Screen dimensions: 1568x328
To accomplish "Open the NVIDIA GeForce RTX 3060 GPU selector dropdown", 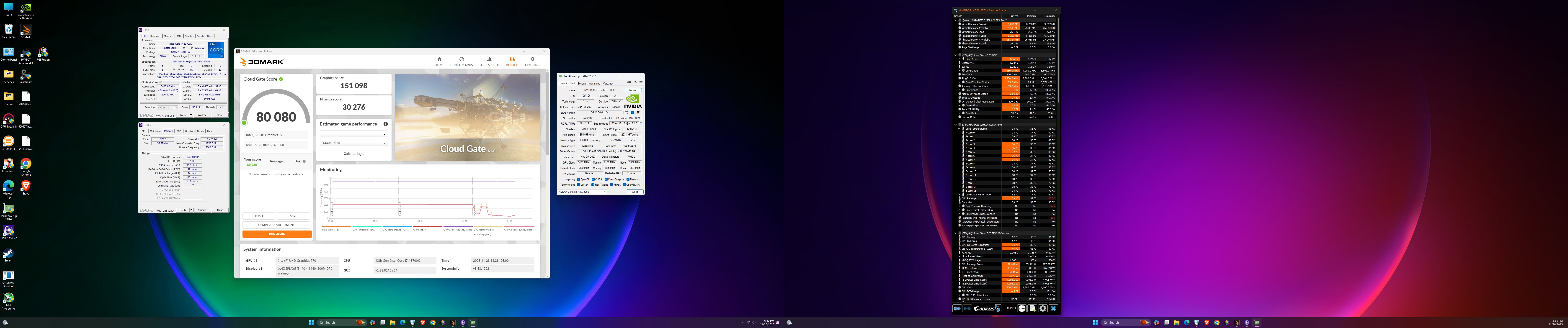I will (583, 192).
